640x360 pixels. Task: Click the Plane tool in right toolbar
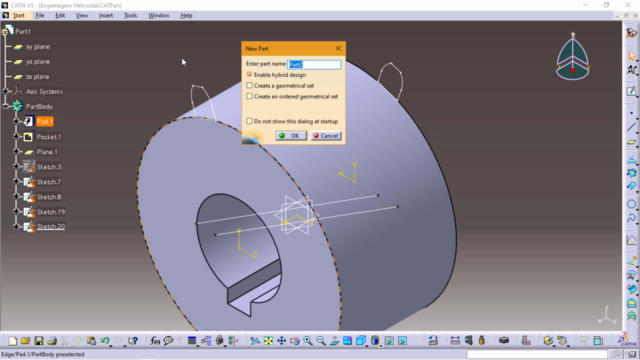pos(632,142)
